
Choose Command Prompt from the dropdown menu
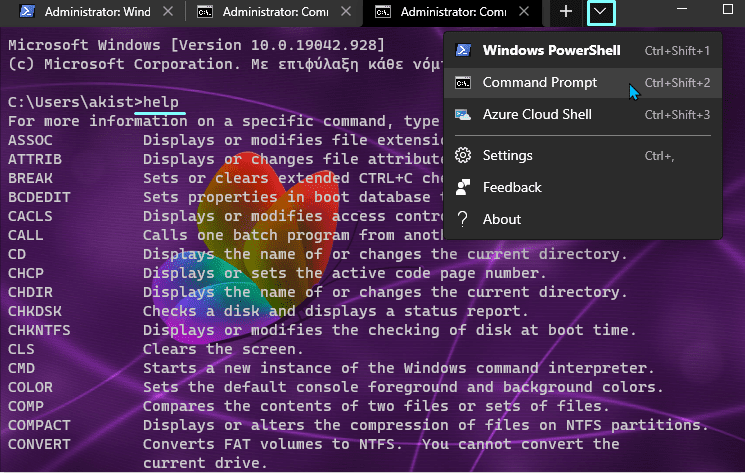583,83
